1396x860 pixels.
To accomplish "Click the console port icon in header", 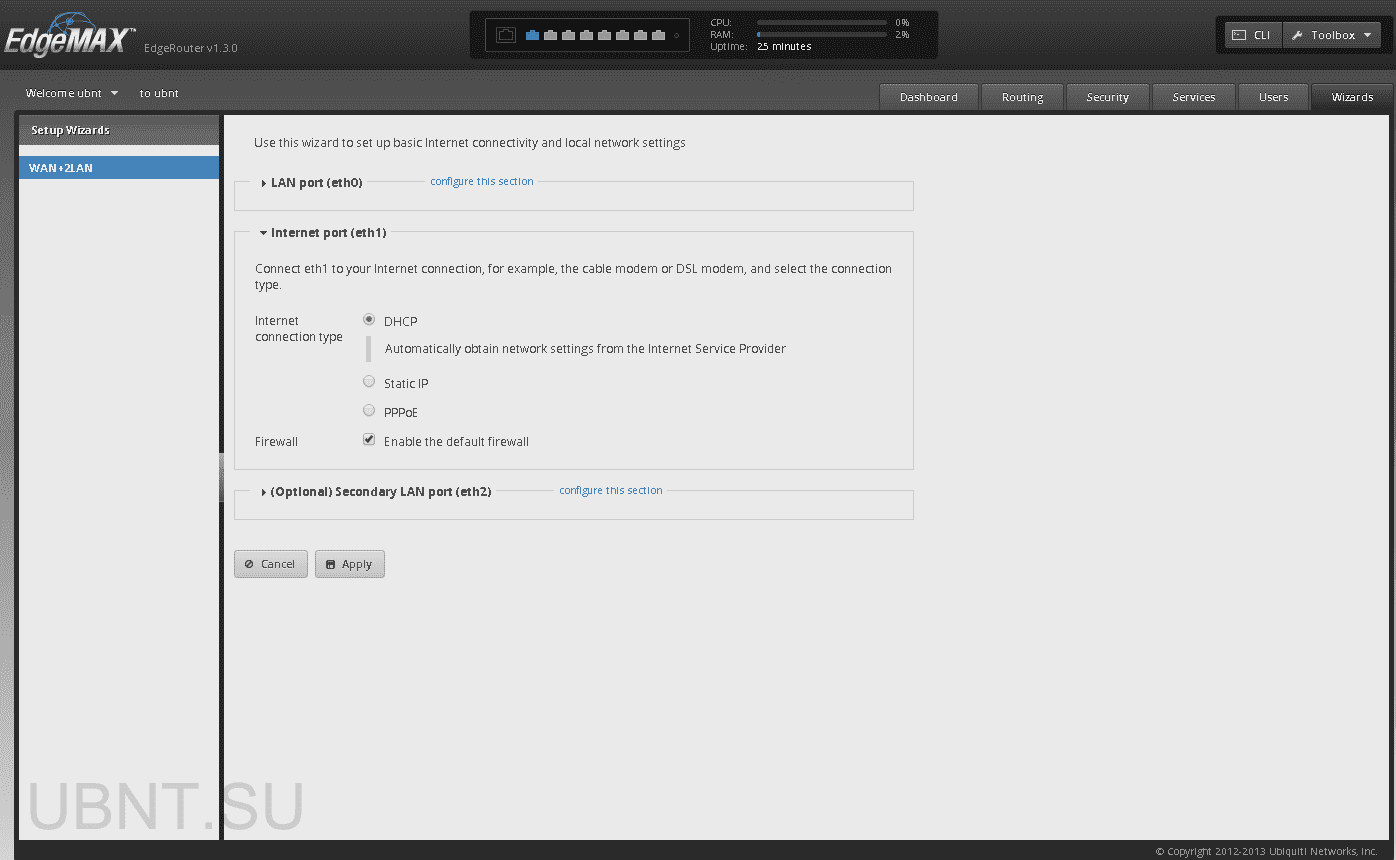I will click(506, 35).
